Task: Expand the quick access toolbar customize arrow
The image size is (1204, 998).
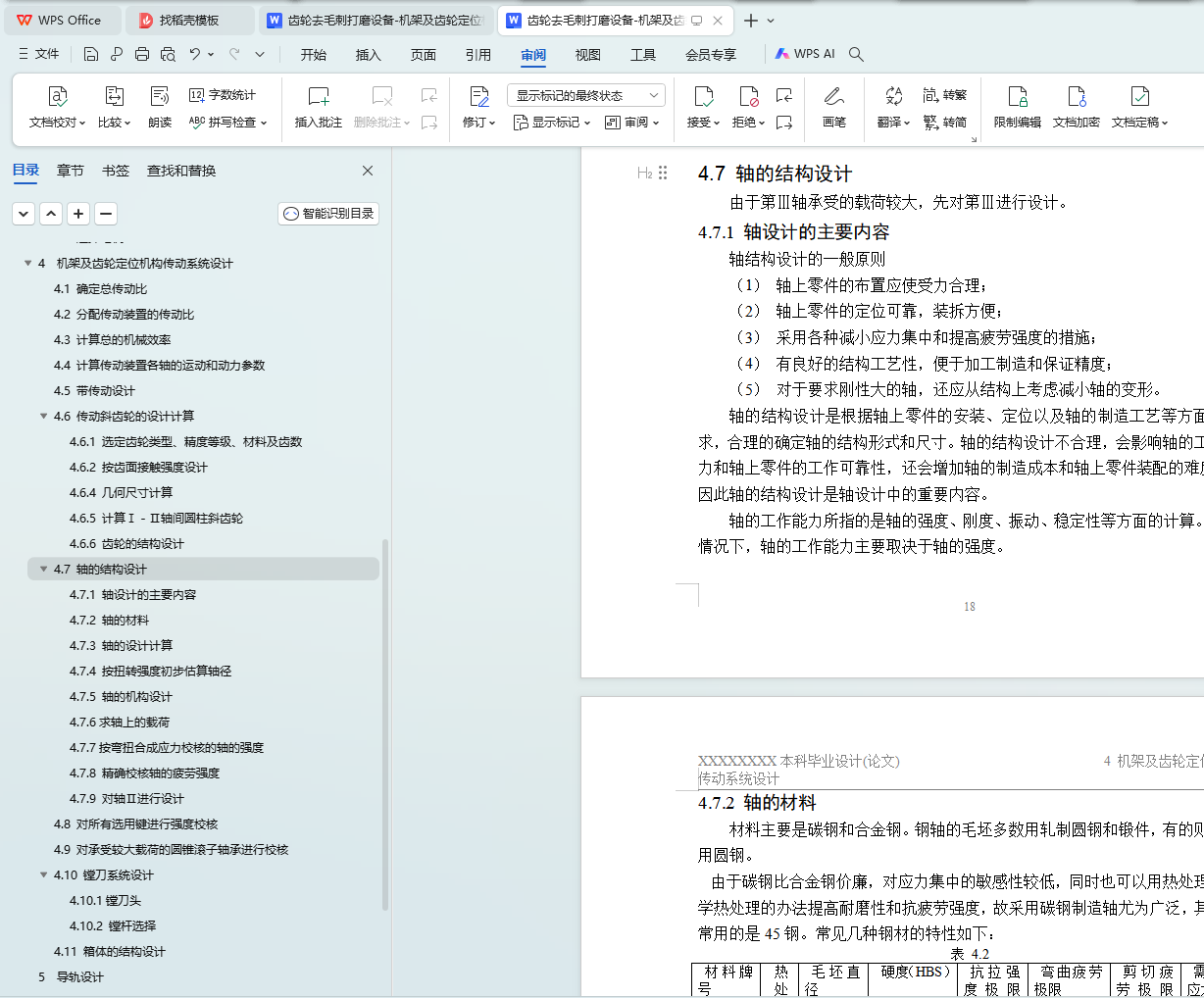Action: [x=260, y=54]
